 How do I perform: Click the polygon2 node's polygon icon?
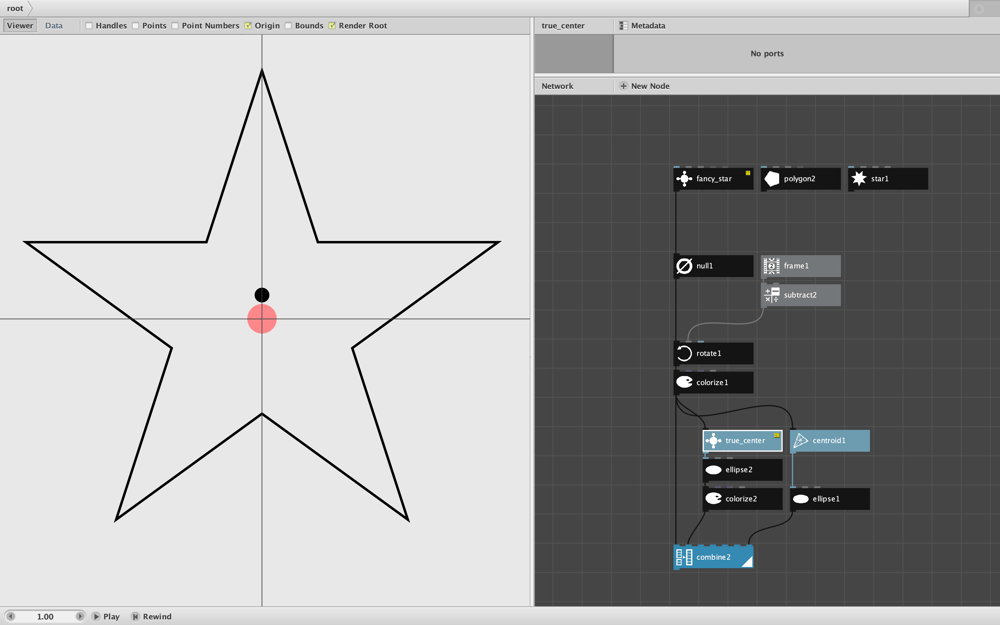pyautogui.click(x=772, y=179)
